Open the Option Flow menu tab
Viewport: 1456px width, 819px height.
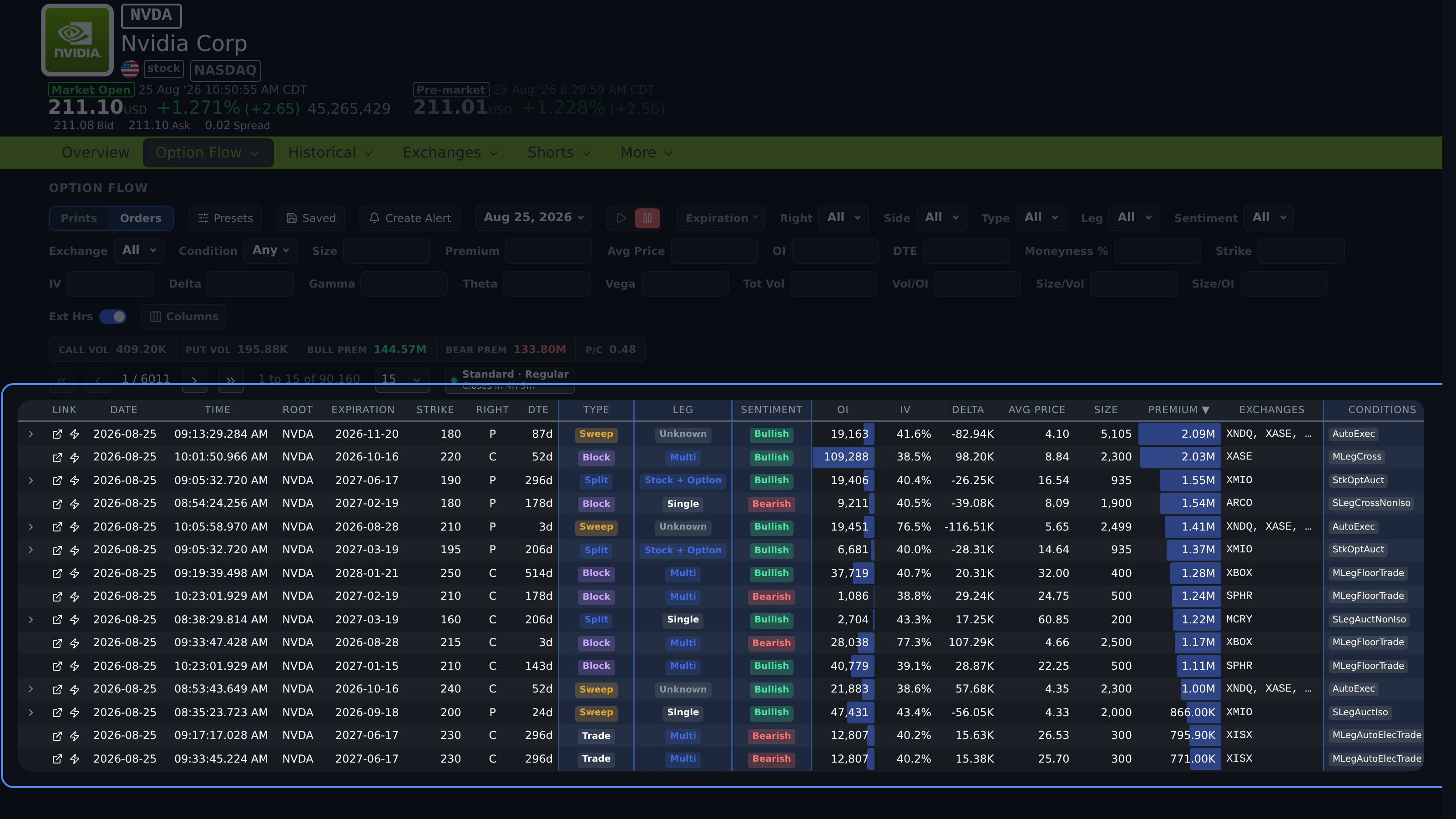click(x=208, y=152)
